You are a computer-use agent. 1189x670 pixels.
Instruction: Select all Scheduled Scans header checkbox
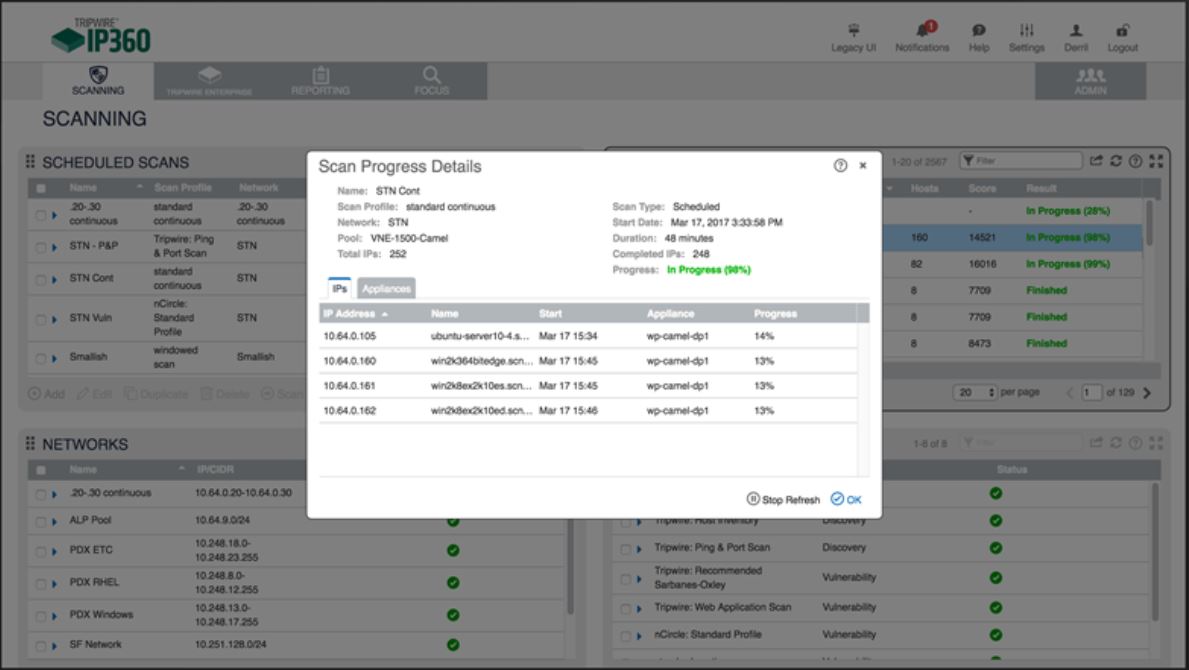(41, 188)
